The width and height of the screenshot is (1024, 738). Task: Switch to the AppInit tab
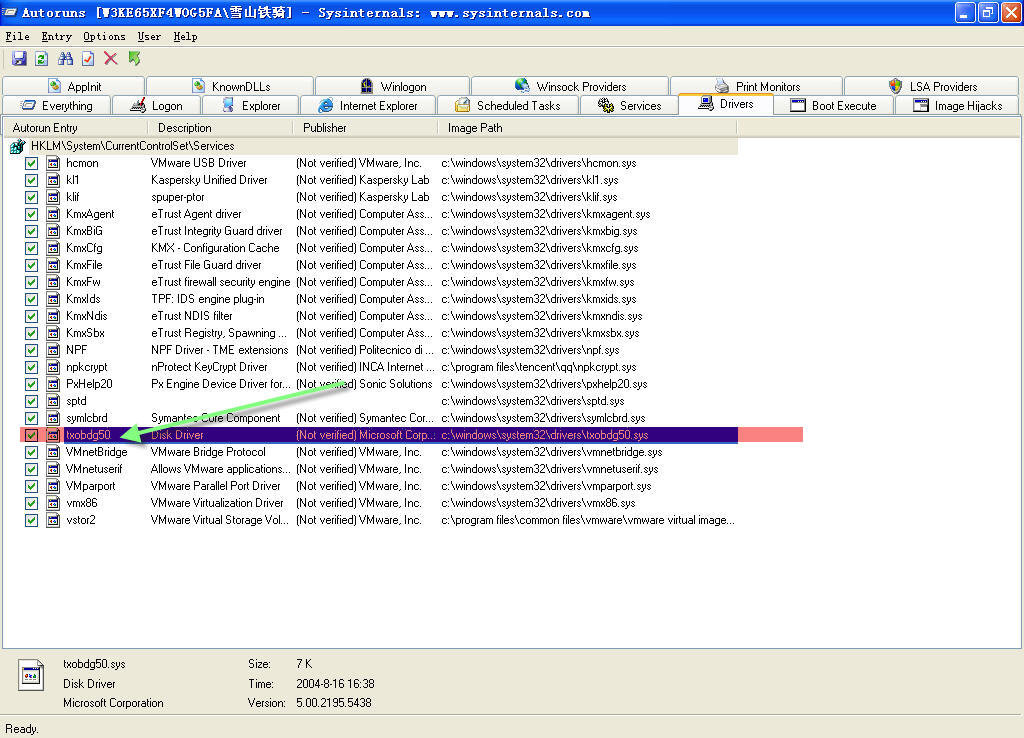coord(74,86)
